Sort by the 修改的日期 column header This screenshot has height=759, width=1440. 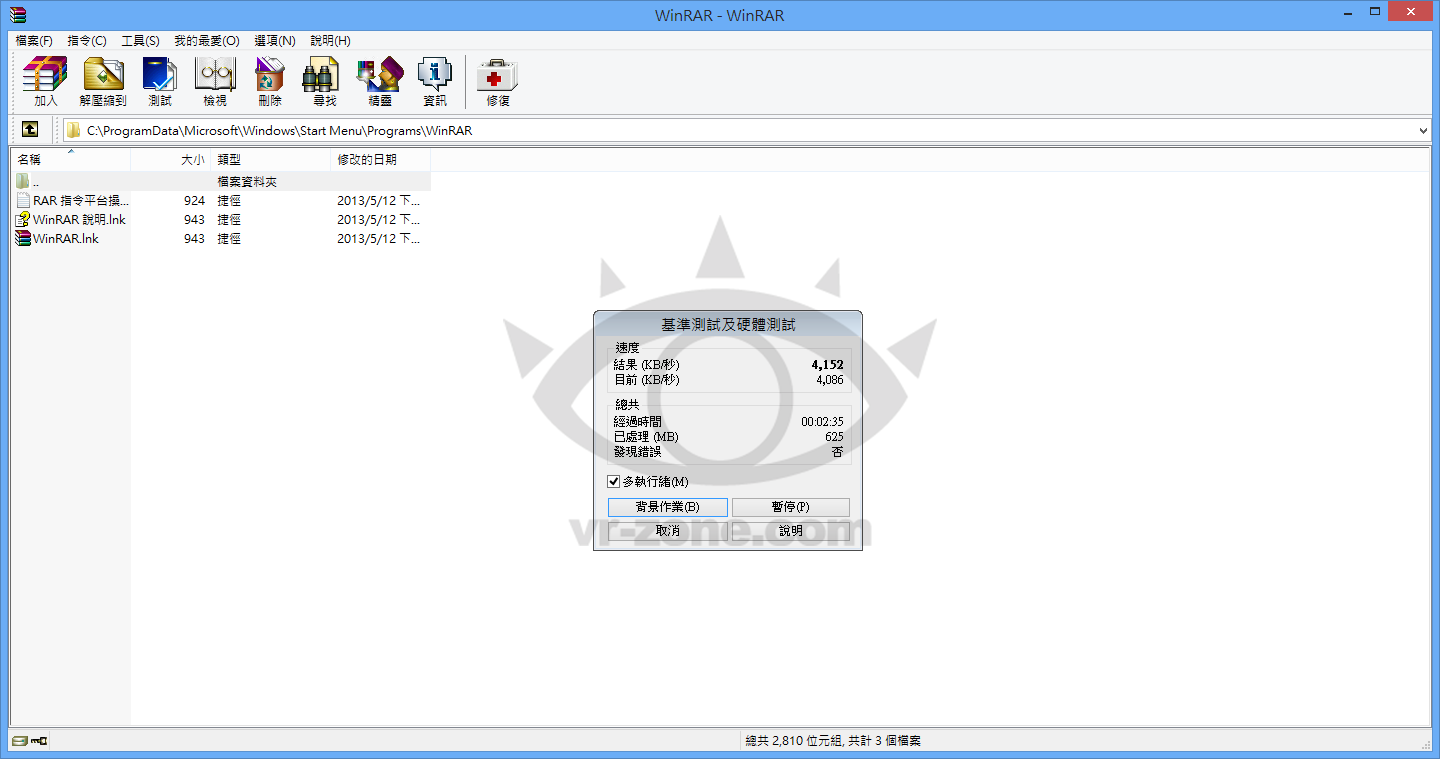tap(381, 160)
